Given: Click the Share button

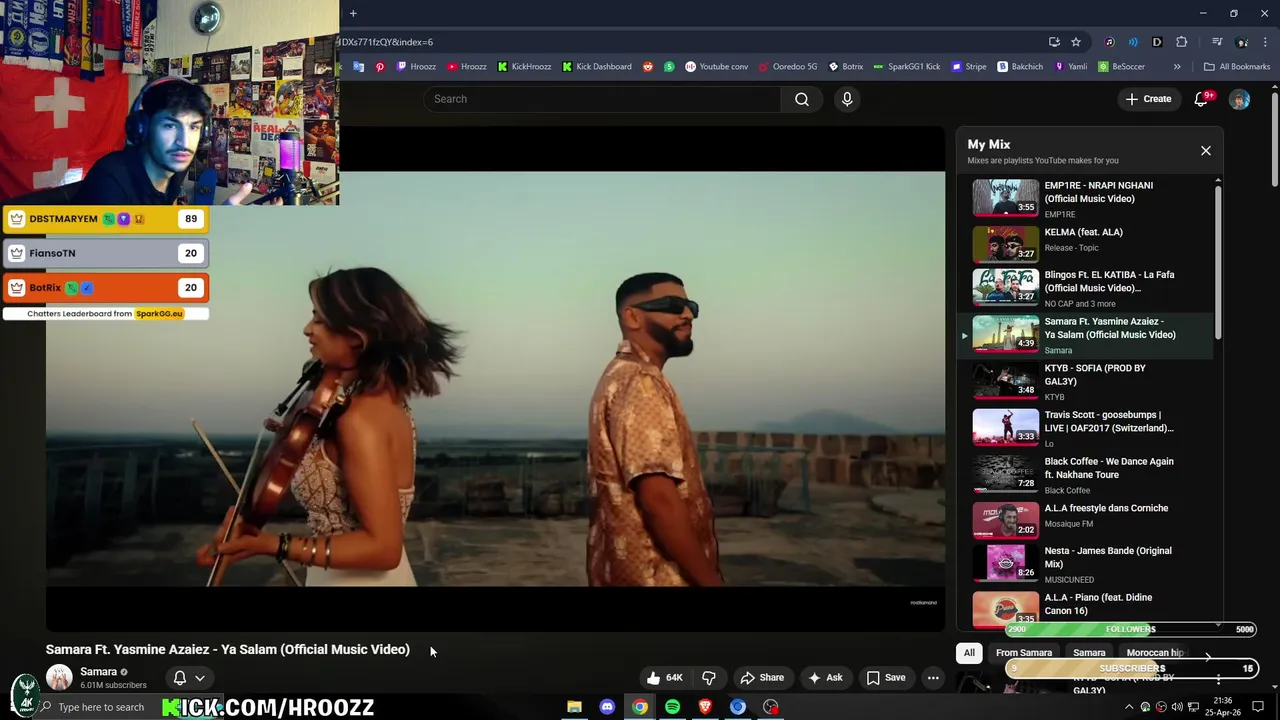Looking at the screenshot, I should [x=762, y=677].
